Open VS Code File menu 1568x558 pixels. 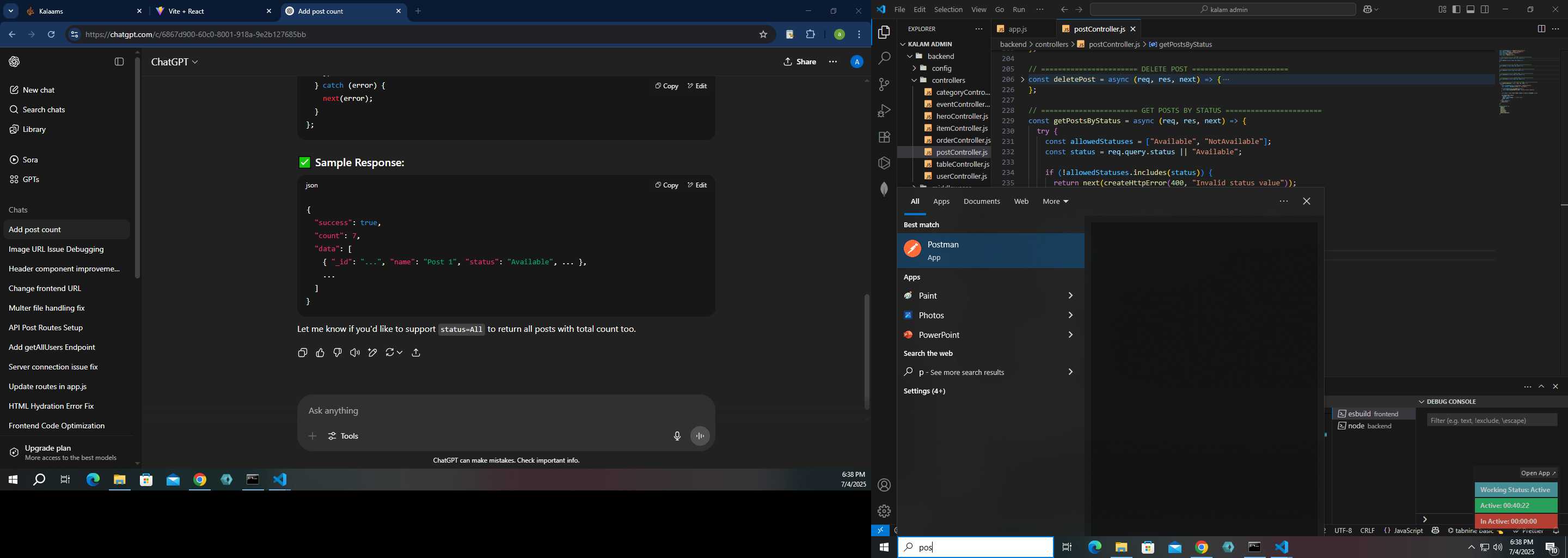[899, 10]
